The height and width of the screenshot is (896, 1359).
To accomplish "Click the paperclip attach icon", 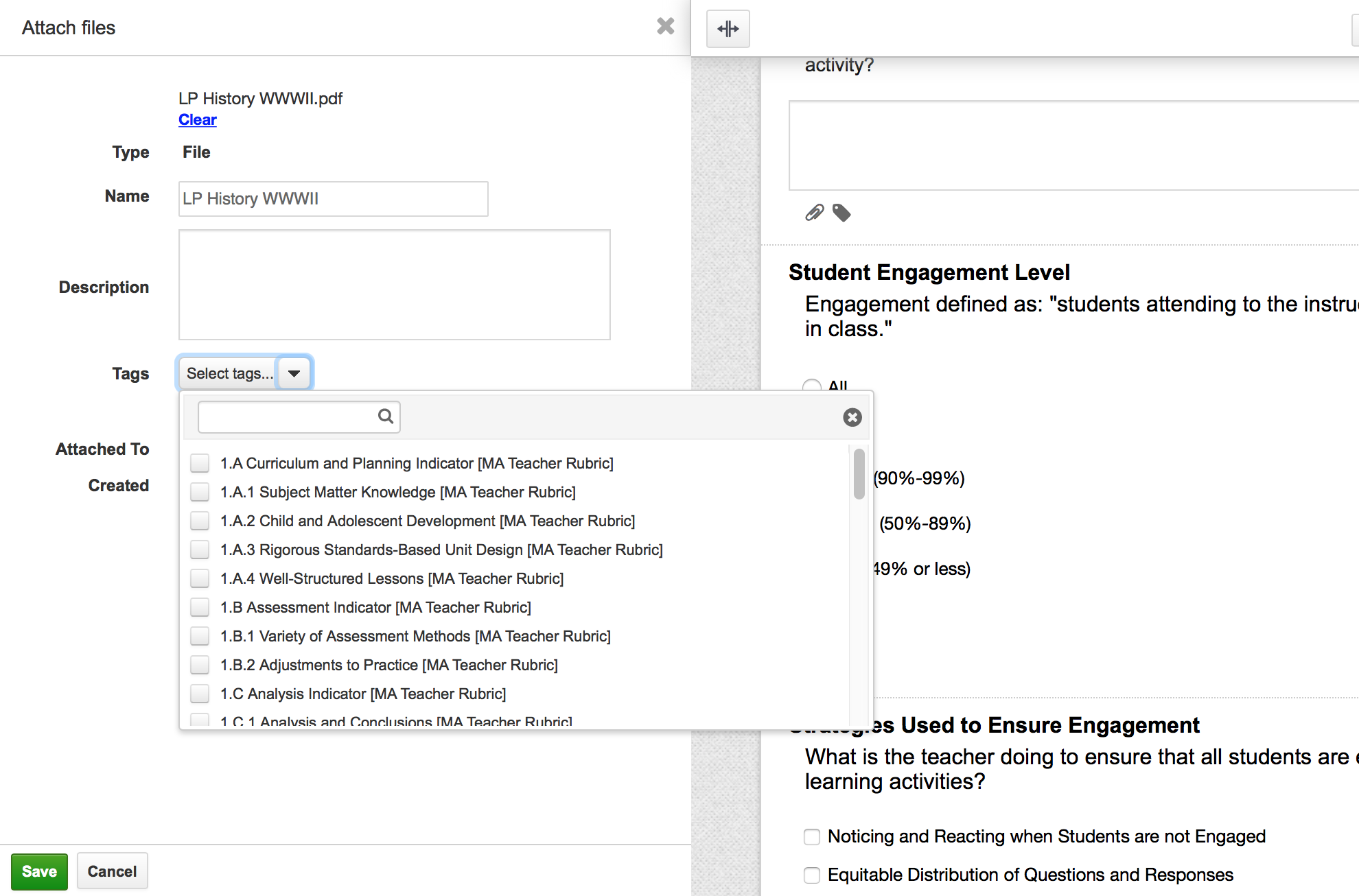I will pyautogui.click(x=815, y=213).
